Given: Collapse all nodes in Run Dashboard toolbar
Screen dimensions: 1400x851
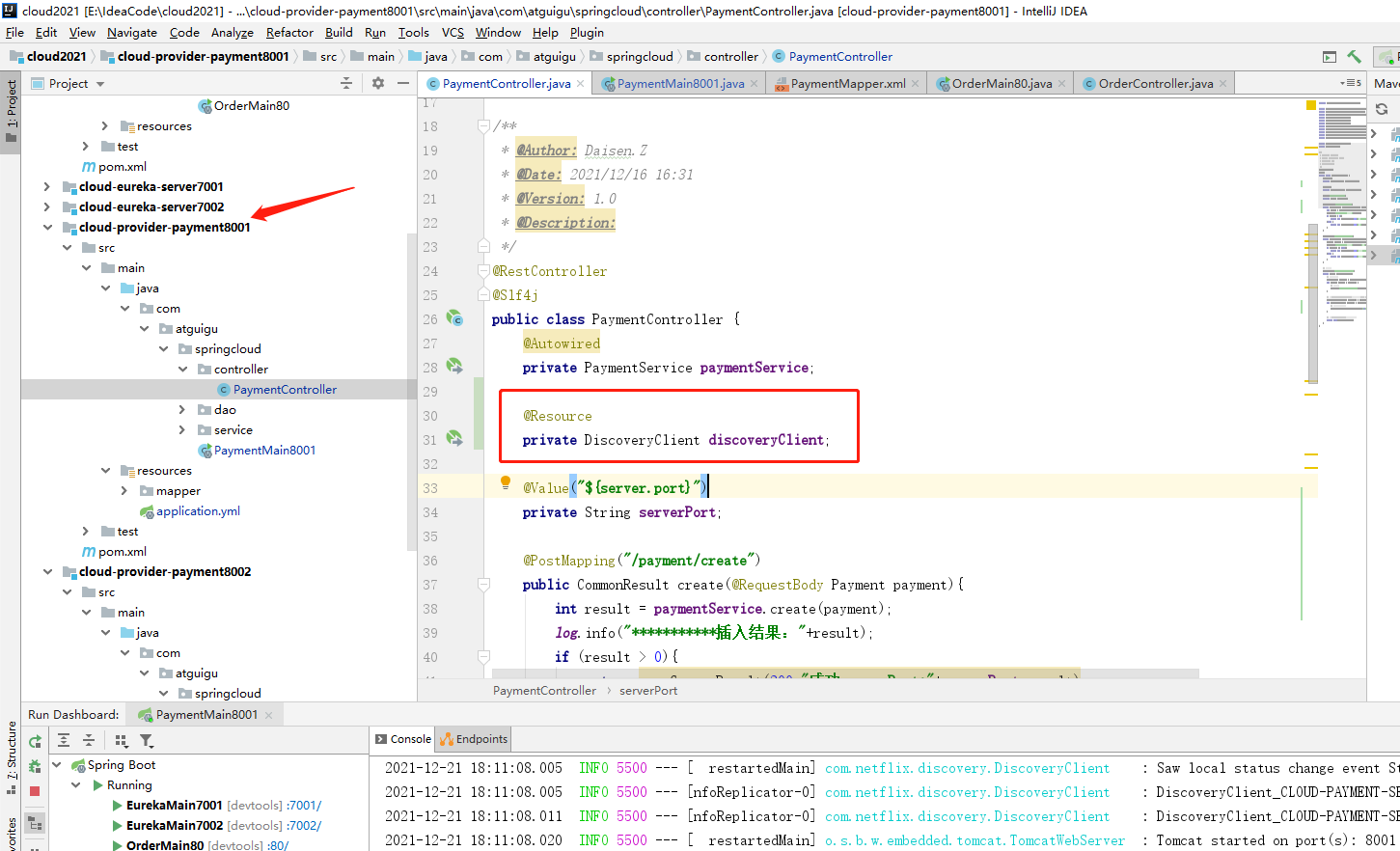Looking at the screenshot, I should click(88, 741).
